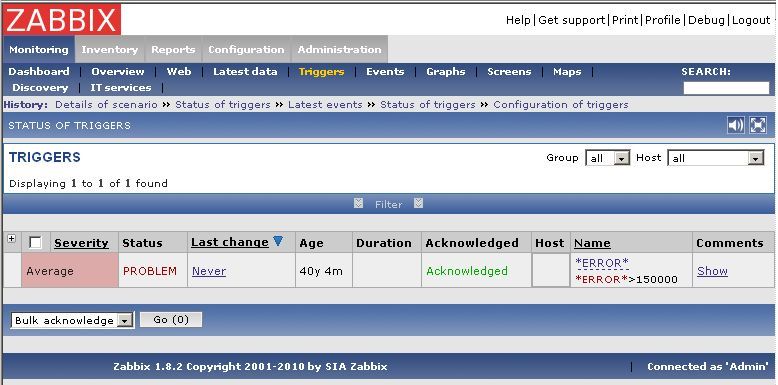
Task: Open the Web submenu
Action: click(x=179, y=71)
